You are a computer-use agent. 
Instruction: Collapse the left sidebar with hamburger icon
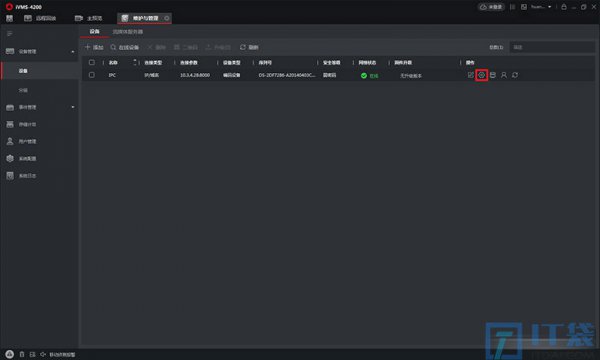tap(10, 34)
